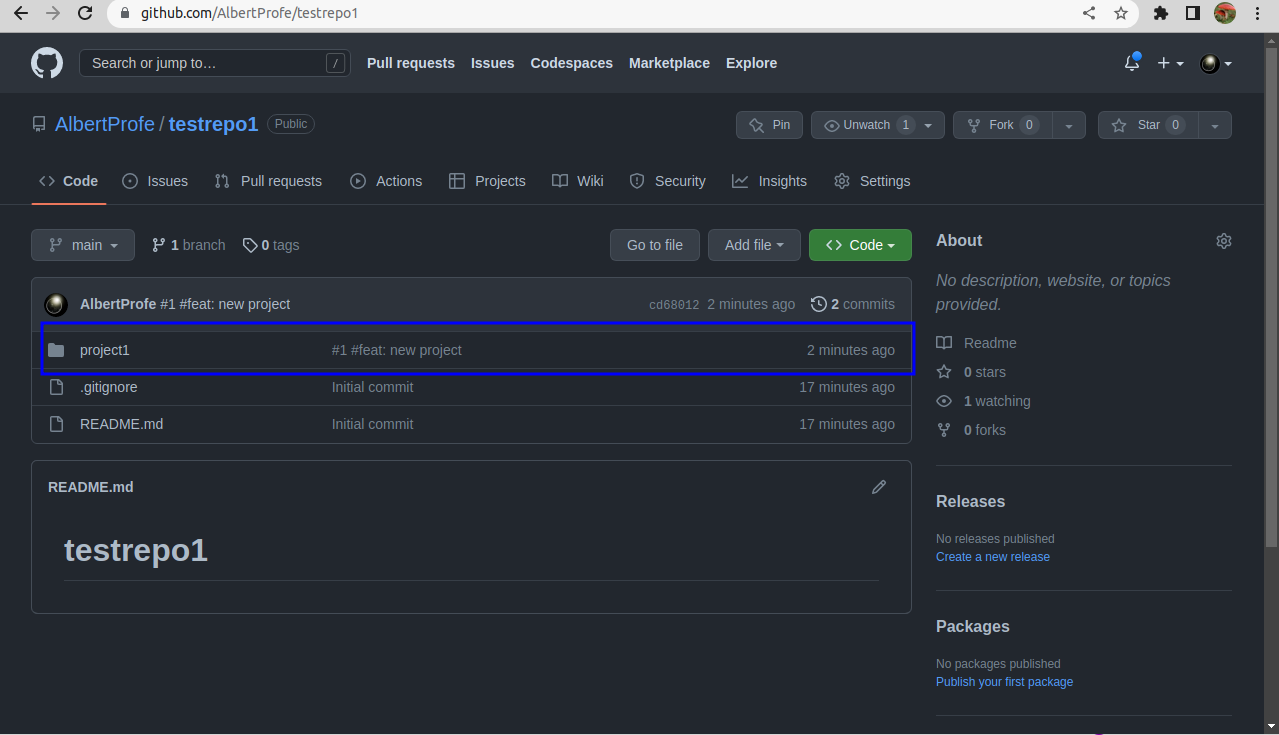Open the Chrome three-dot menu
This screenshot has height=735, width=1279.
[x=1257, y=13]
